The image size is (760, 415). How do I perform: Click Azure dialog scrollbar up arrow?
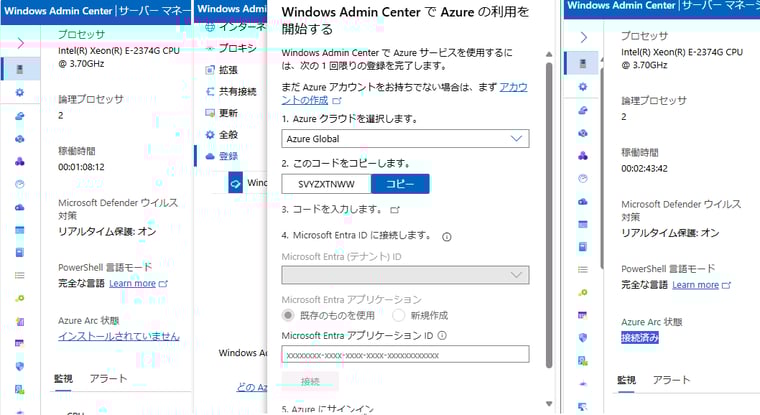point(549,54)
